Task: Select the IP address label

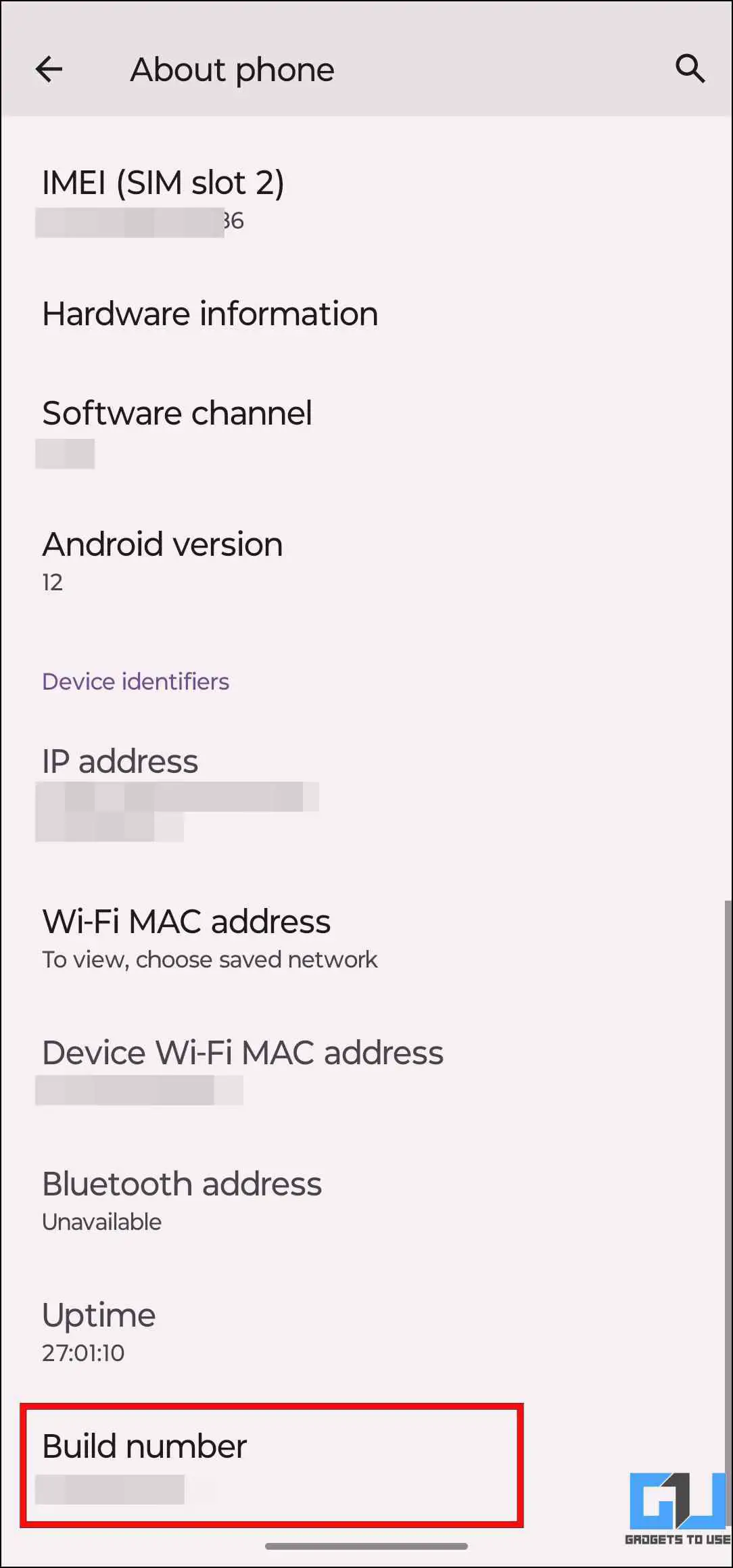Action: (x=120, y=761)
